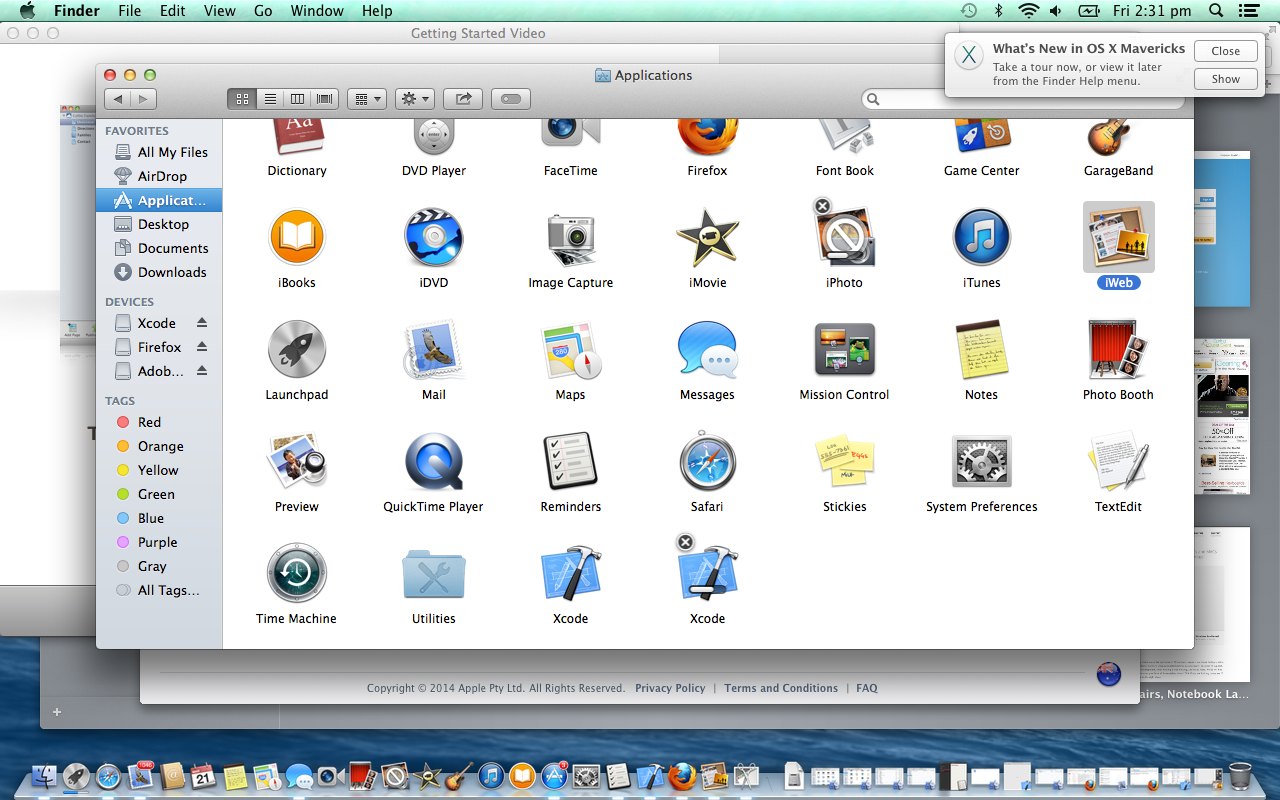Open the Window menu
This screenshot has height=800, width=1280.
[316, 11]
